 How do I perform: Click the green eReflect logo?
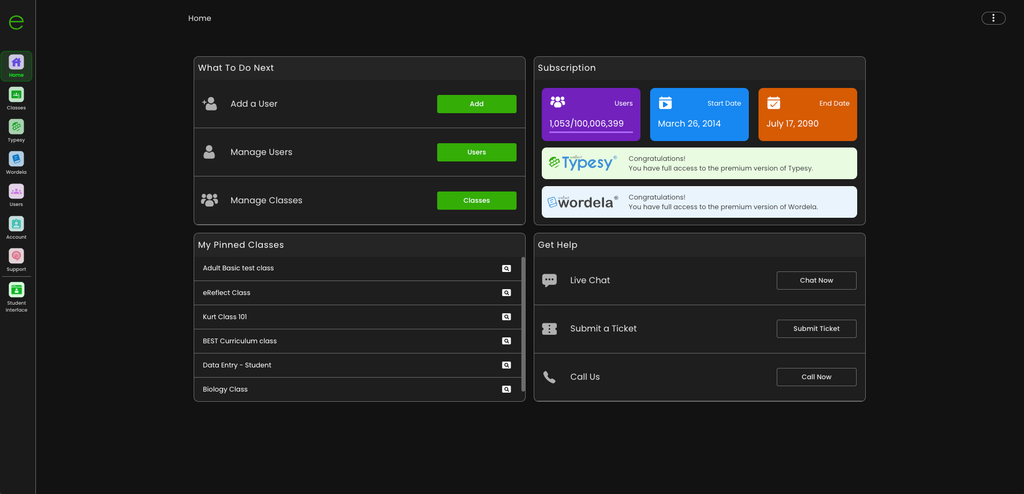click(x=16, y=22)
